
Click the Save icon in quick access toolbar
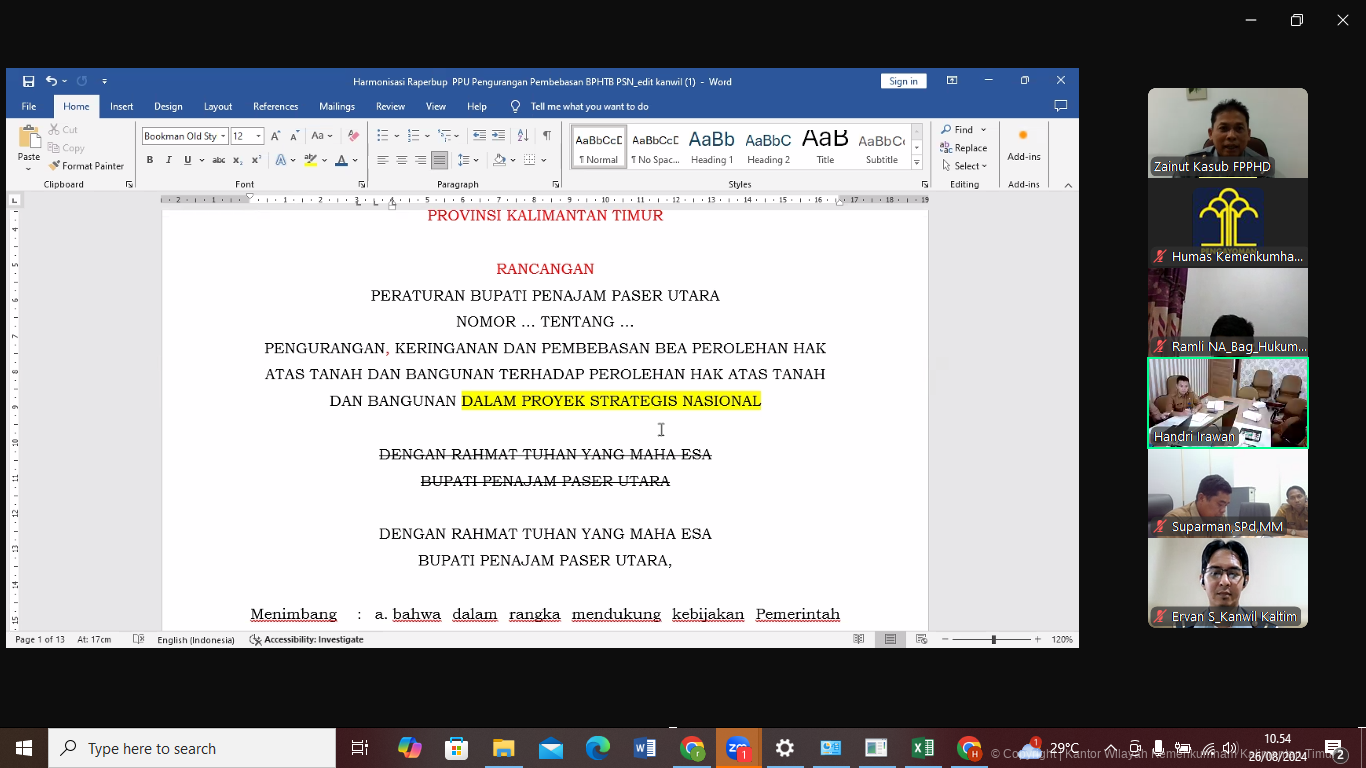tap(28, 82)
